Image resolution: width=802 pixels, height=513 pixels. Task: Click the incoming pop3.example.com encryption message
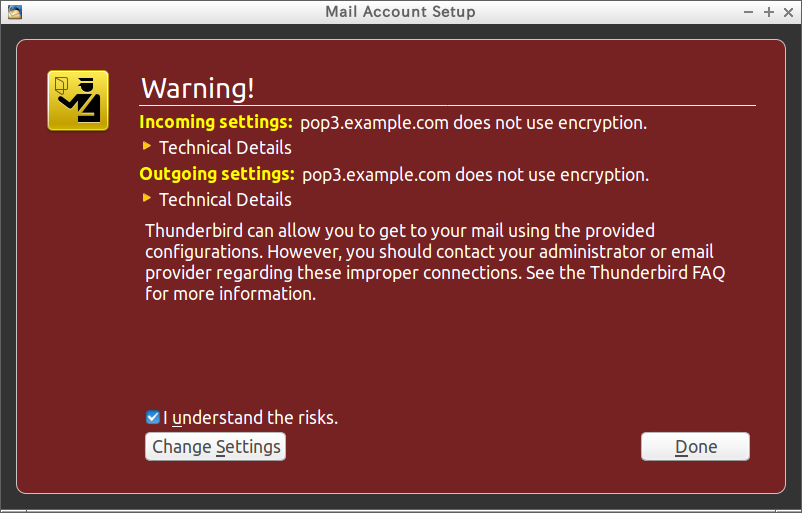(x=473, y=123)
